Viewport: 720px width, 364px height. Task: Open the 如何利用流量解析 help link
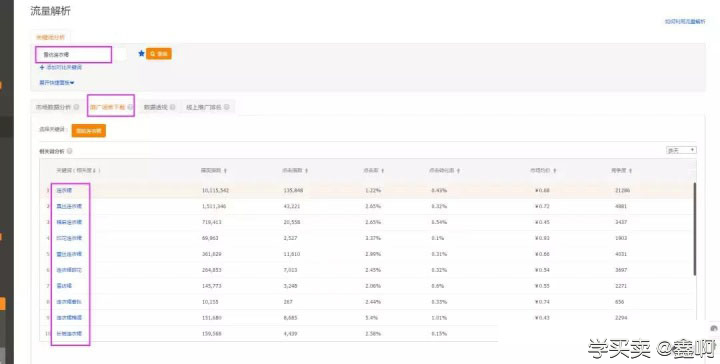point(685,22)
